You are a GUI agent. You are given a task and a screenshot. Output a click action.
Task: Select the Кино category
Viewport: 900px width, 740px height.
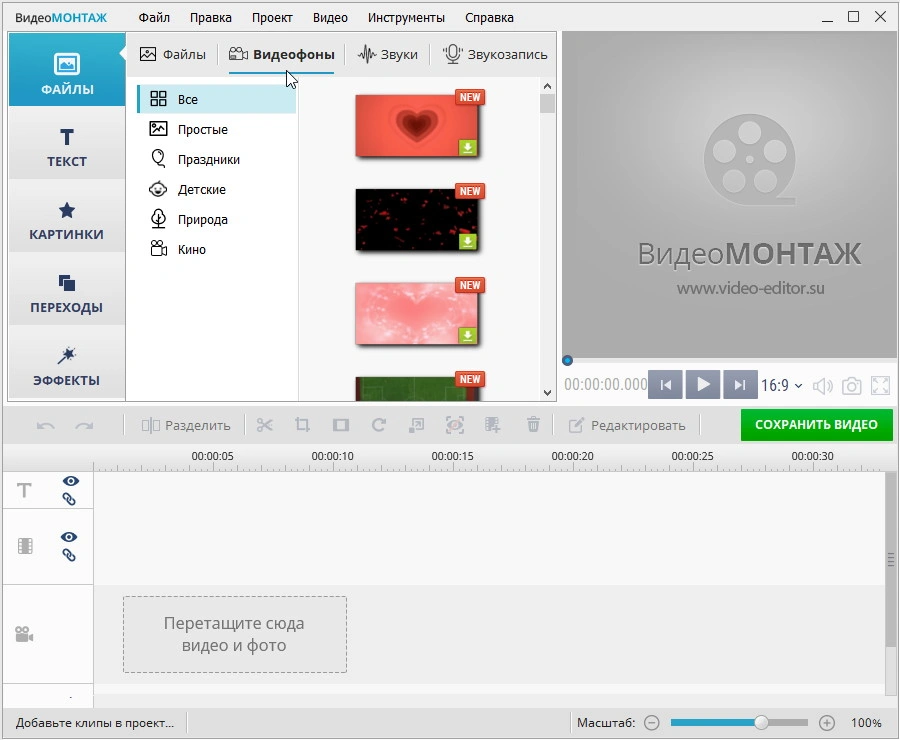pos(217,249)
